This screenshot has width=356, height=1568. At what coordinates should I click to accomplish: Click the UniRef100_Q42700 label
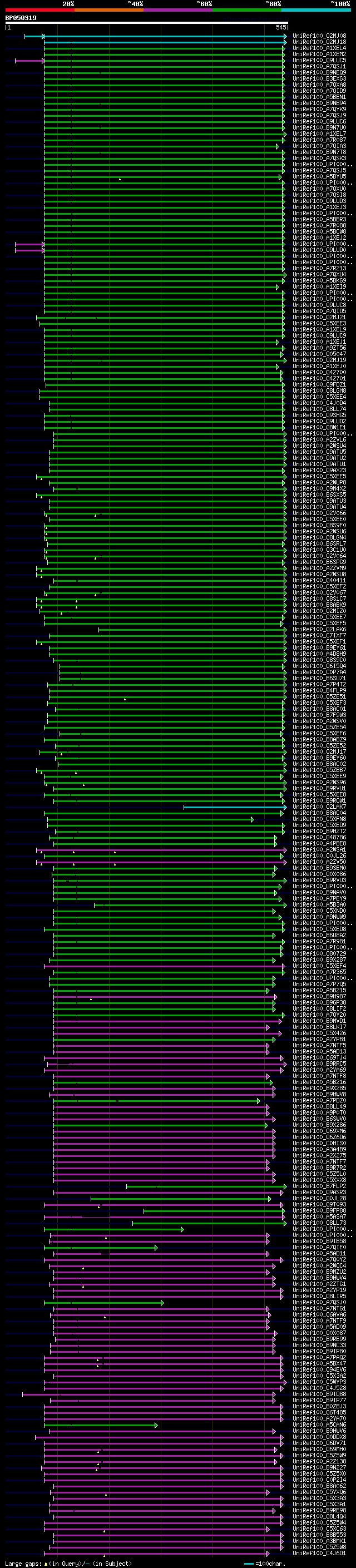[x=319, y=373]
